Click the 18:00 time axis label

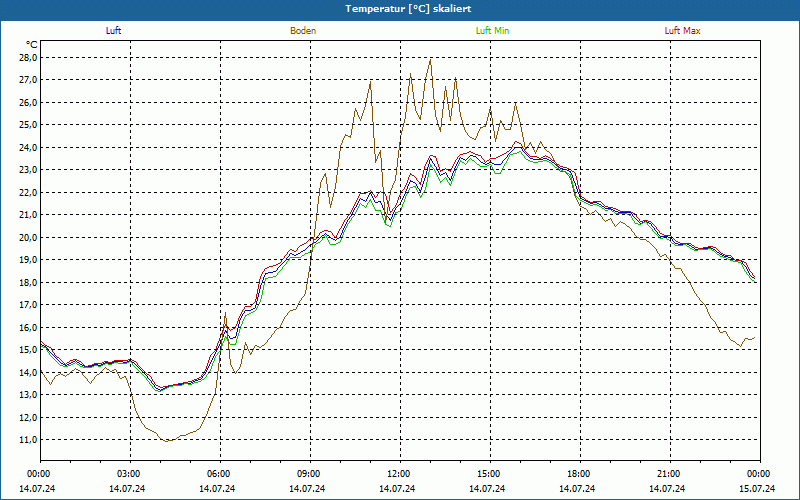(x=578, y=474)
